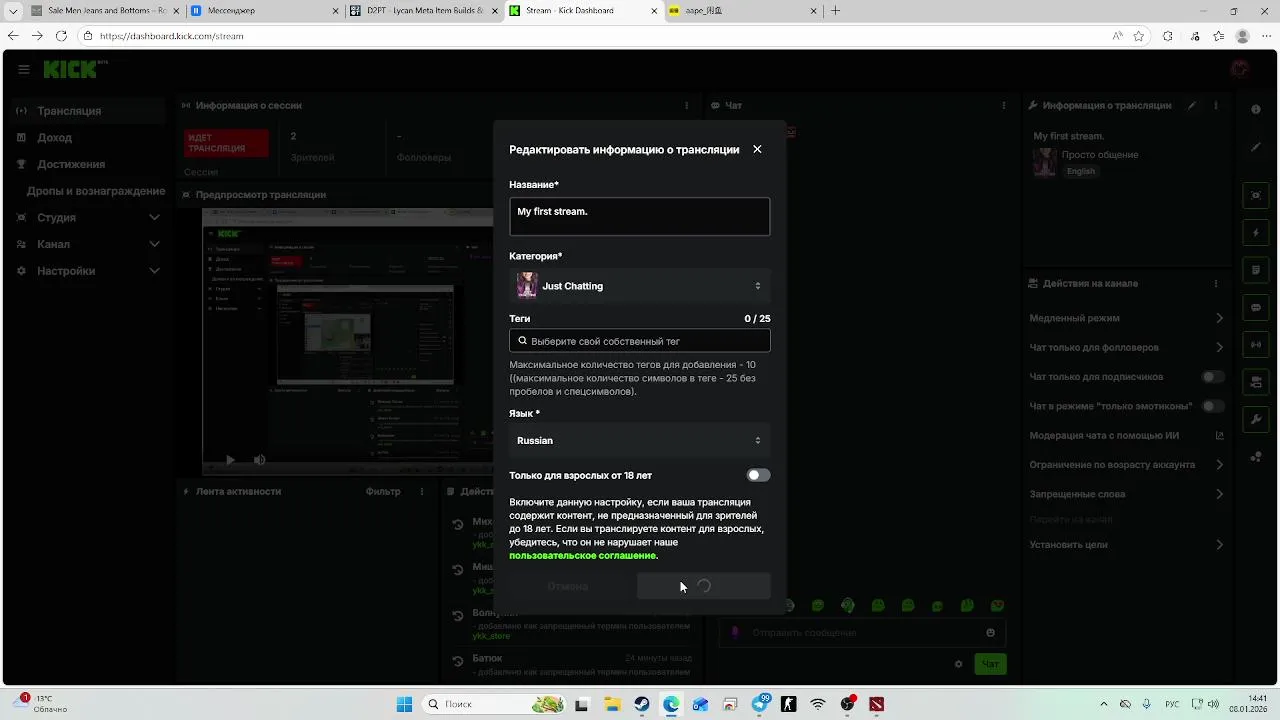Viewport: 1280px width, 720px height.
Task: Expand the Студия sidebar section
Action: coord(88,217)
